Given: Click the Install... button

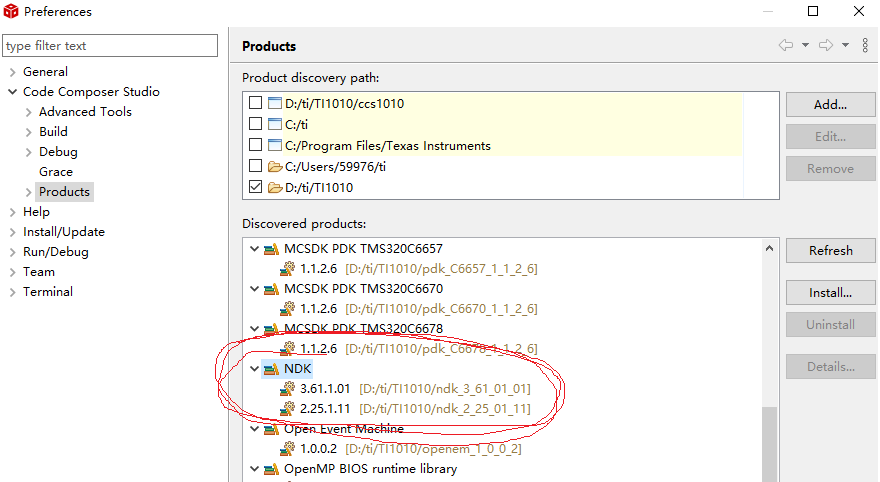Looking at the screenshot, I should tap(831, 292).
